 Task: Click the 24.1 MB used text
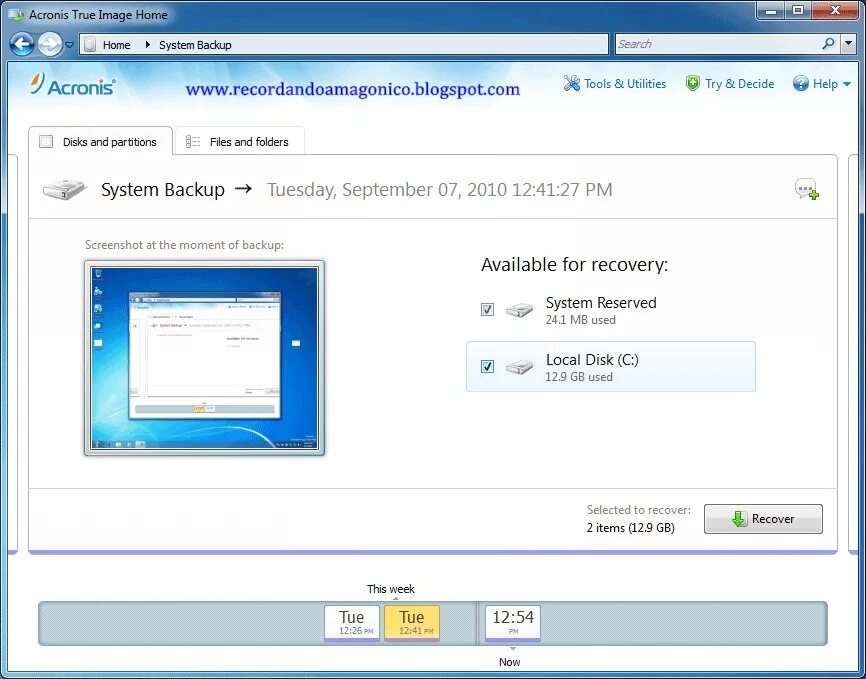tap(580, 320)
